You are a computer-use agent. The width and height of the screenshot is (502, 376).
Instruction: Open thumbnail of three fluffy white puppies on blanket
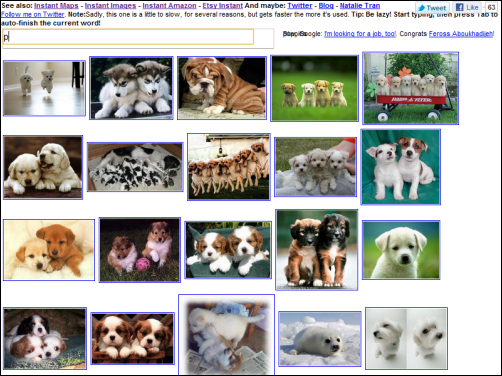(x=316, y=167)
